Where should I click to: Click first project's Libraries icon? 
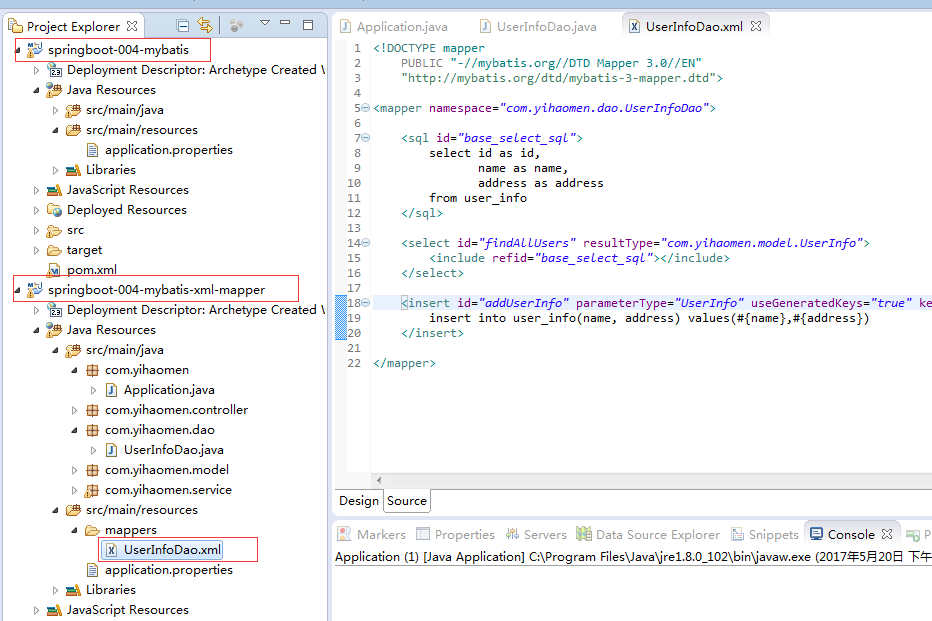(x=73, y=170)
